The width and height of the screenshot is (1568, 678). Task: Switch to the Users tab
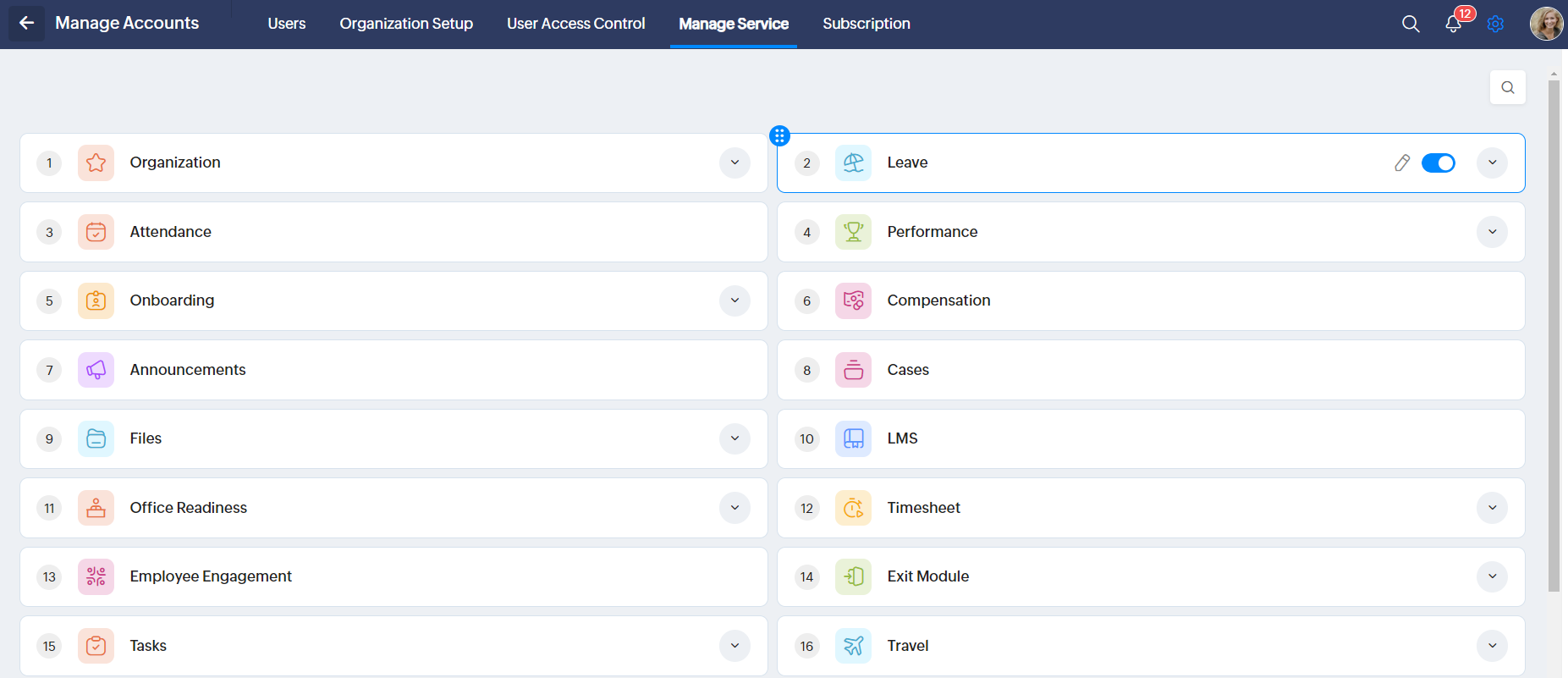click(x=287, y=24)
